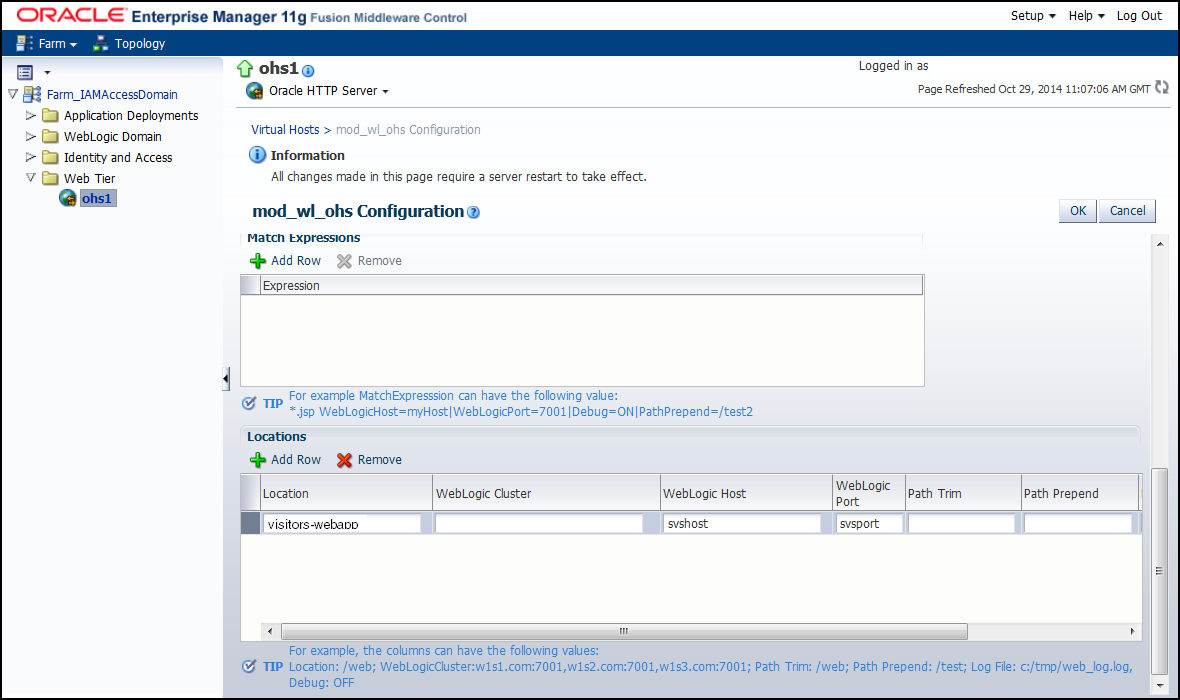Click the Log Out link
The image size is (1180, 700).
1139,16
